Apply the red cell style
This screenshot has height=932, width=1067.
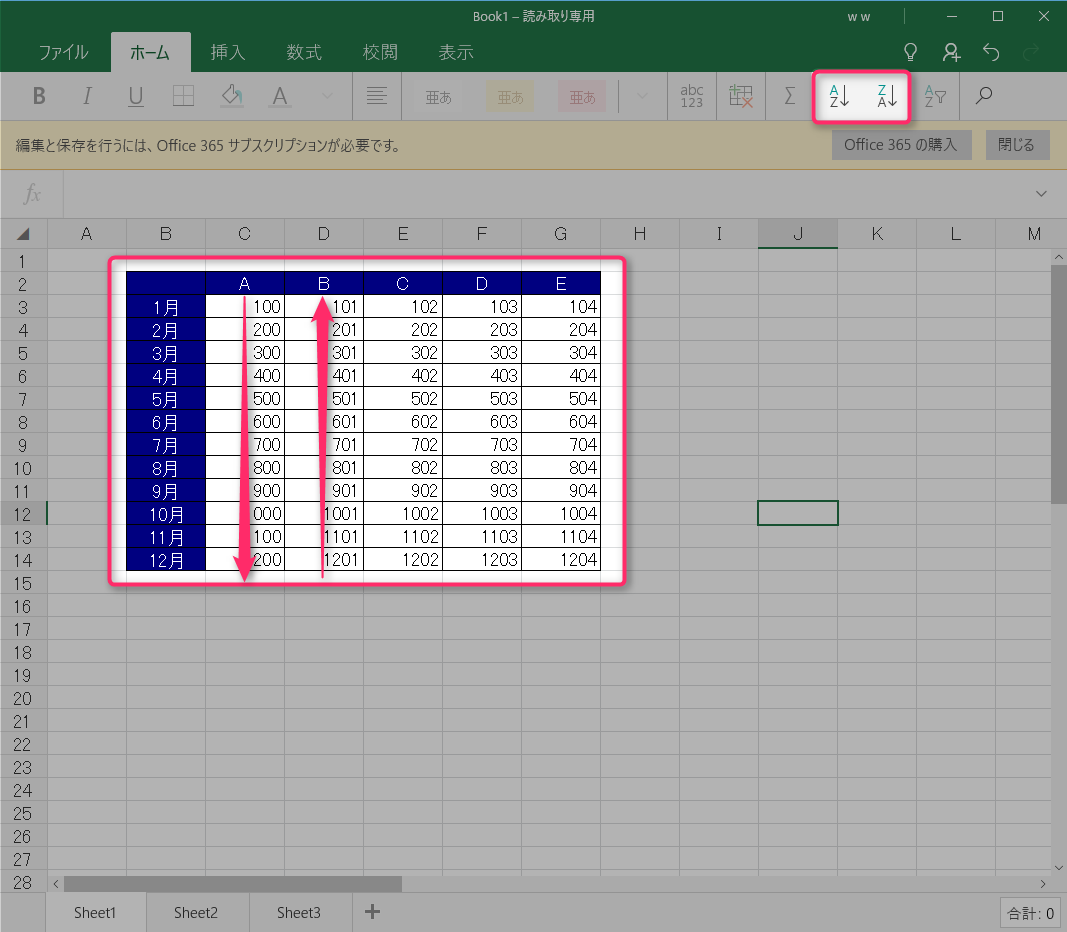click(582, 97)
